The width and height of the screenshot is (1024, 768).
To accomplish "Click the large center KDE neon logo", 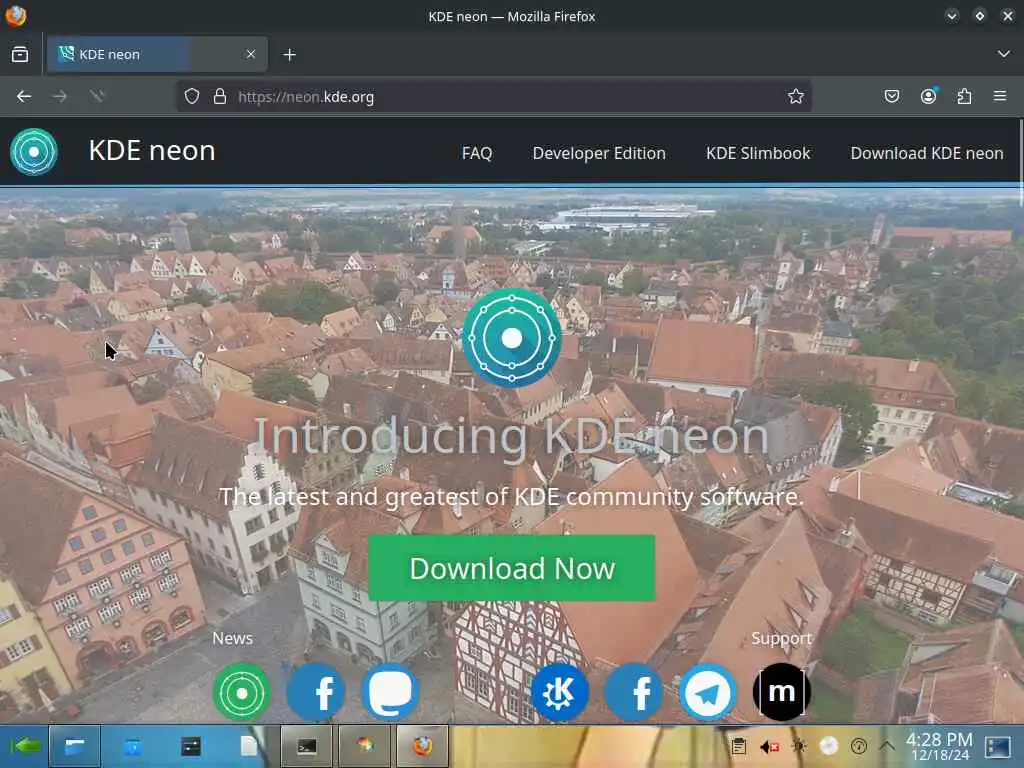I will 512,338.
